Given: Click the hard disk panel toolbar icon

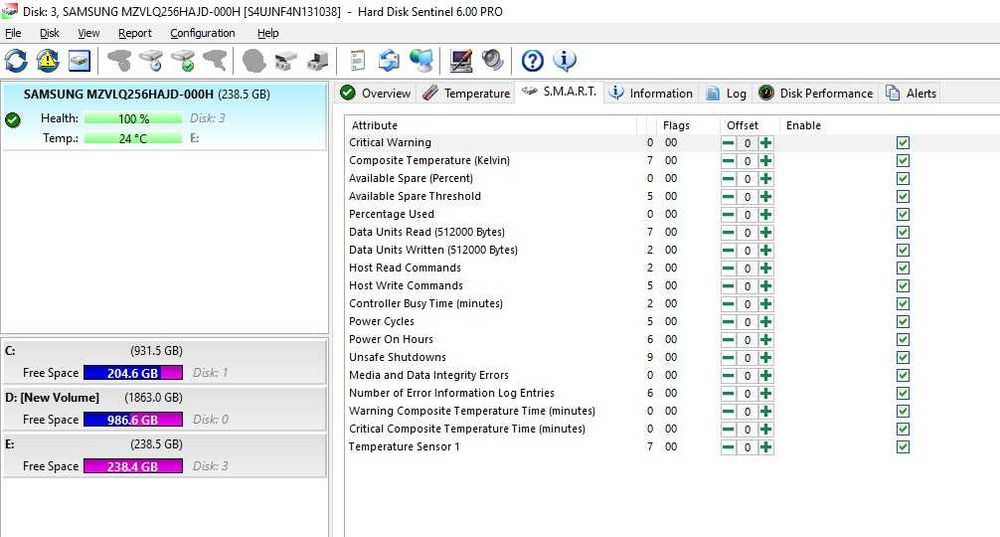Looking at the screenshot, I should pos(80,61).
